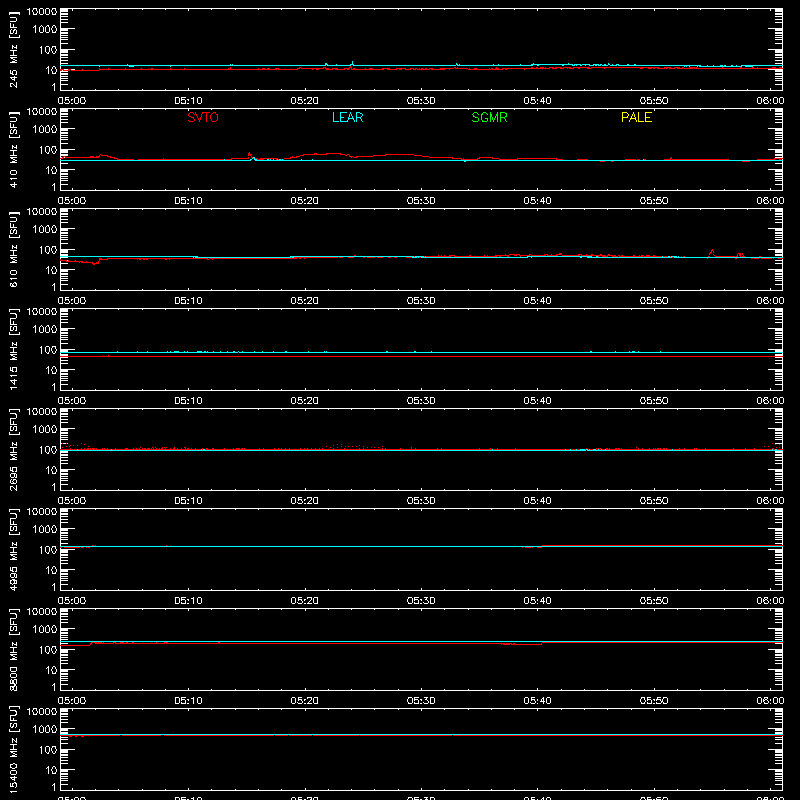Click 05:10 time label below 610 MHz panel
The image size is (800, 800).
(188, 301)
